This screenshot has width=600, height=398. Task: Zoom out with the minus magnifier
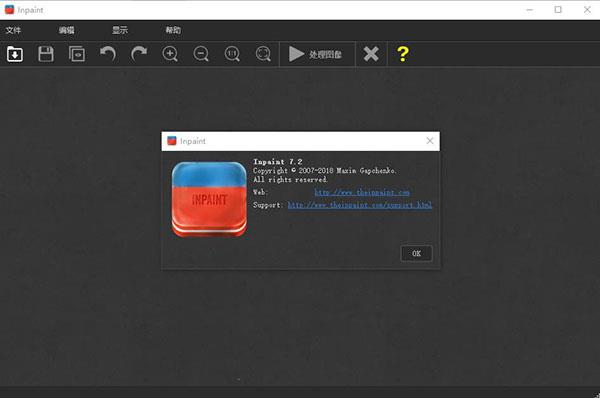coord(201,54)
